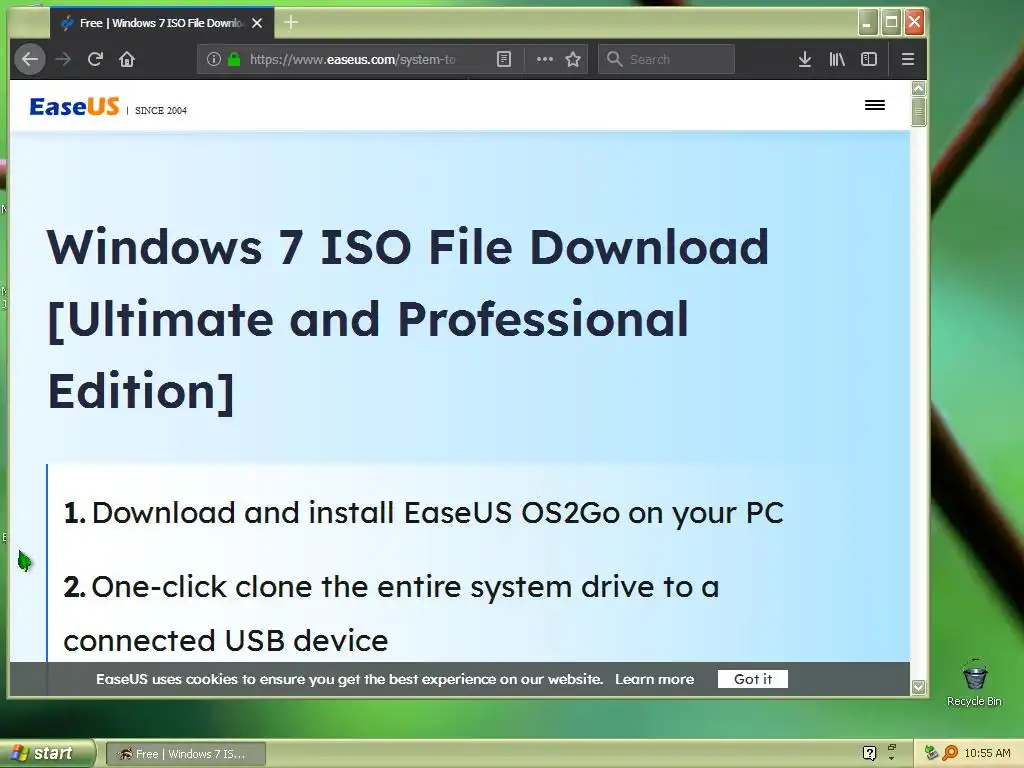Click the page scrollbar down arrow

click(919, 687)
